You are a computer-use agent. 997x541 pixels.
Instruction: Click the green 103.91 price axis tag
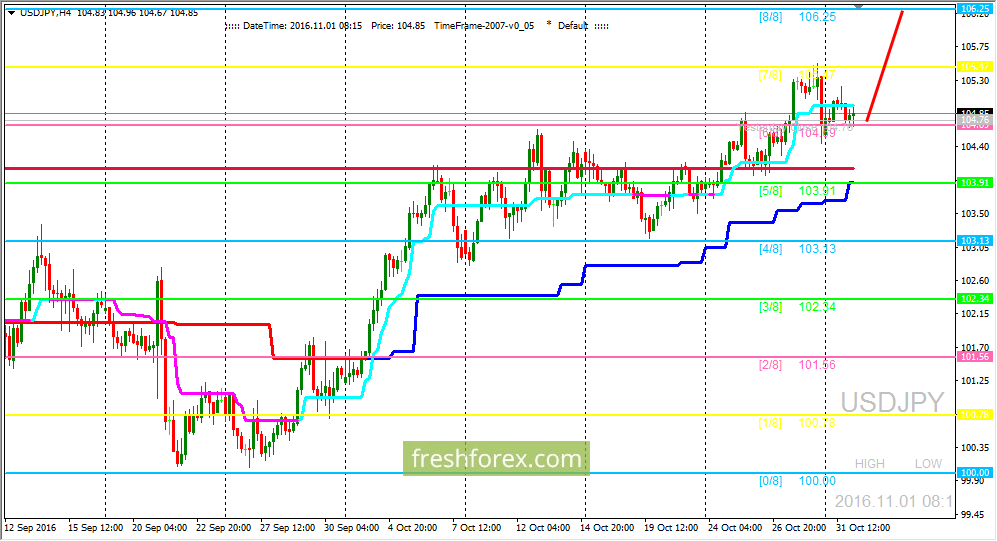tap(975, 182)
